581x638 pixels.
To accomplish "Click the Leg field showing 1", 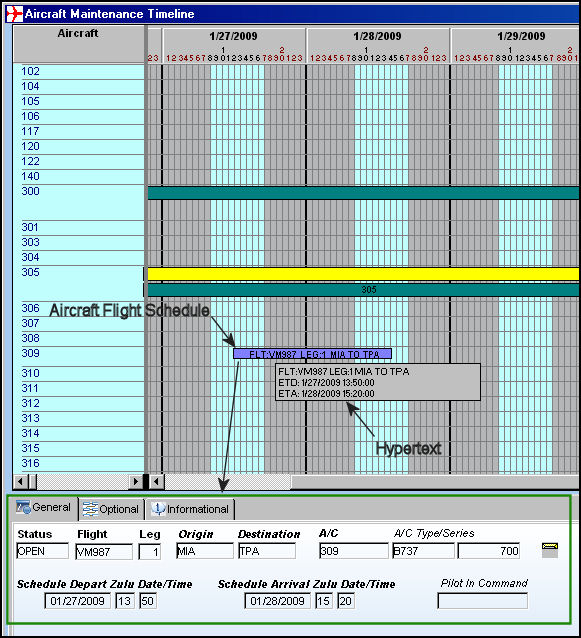I will point(149,552).
